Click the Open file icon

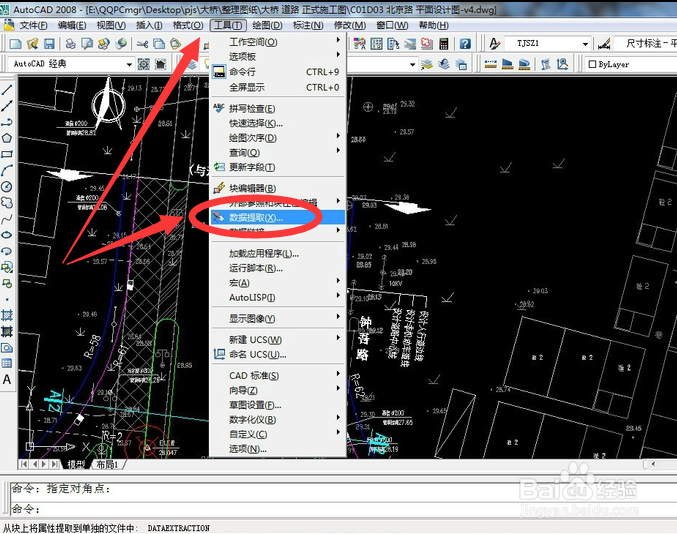pos(32,44)
